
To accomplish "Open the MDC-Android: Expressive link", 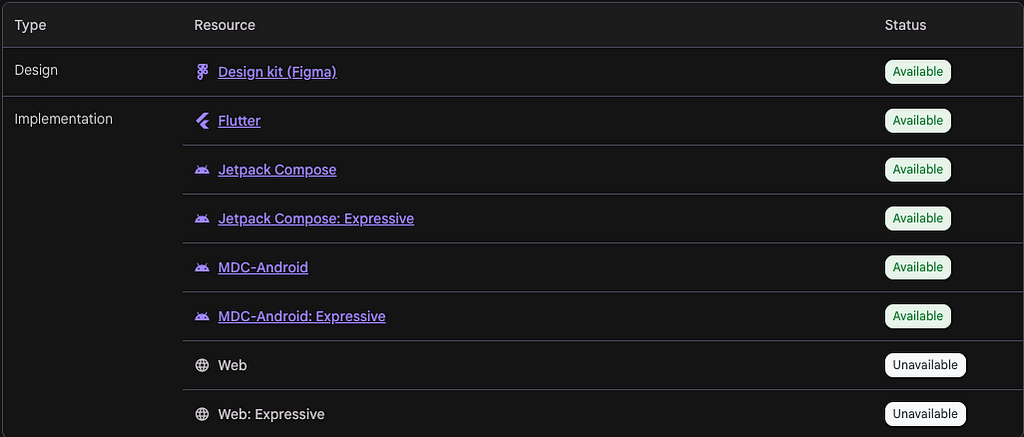I will click(302, 316).
